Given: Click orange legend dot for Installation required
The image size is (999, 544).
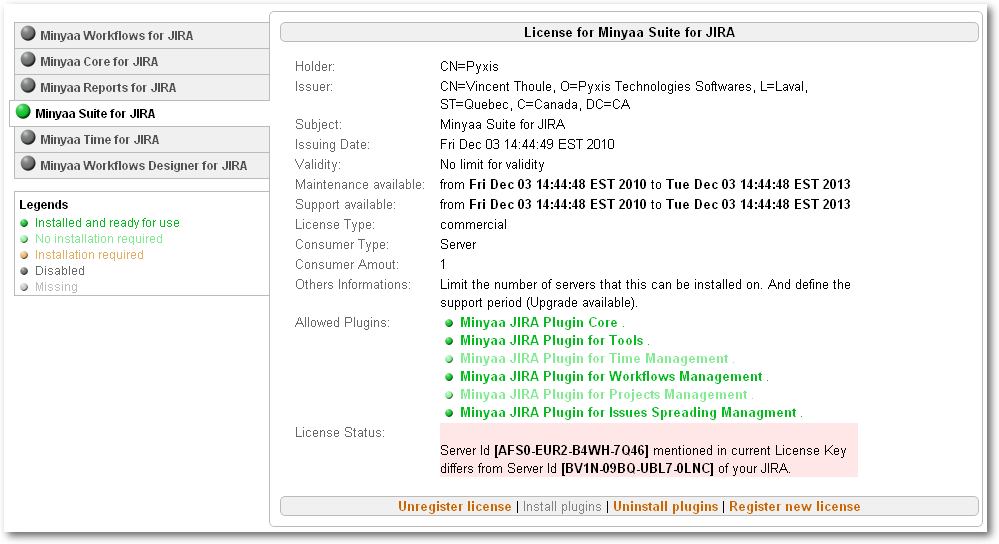Looking at the screenshot, I should click(x=24, y=255).
